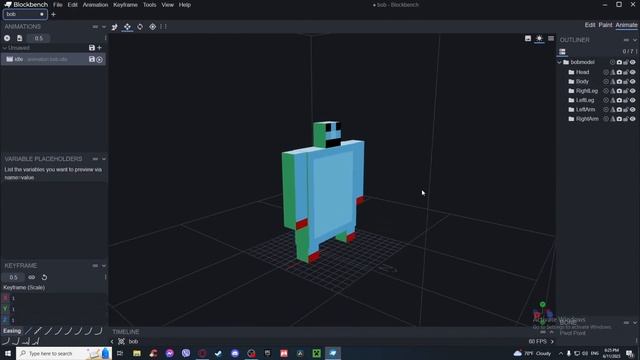Click the link icon in Keyframe panel
Image resolution: width=640 pixels, height=360 pixels.
31,277
